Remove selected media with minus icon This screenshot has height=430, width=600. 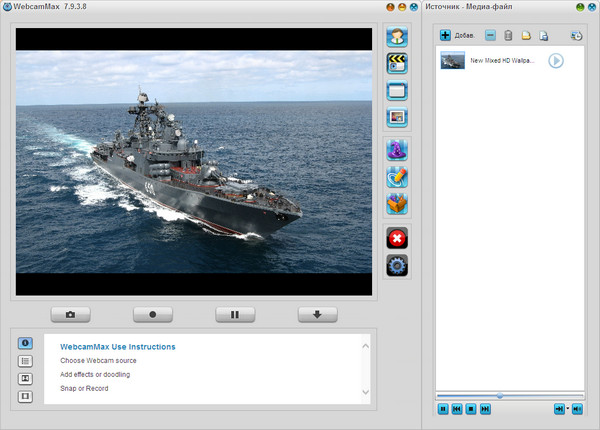490,36
